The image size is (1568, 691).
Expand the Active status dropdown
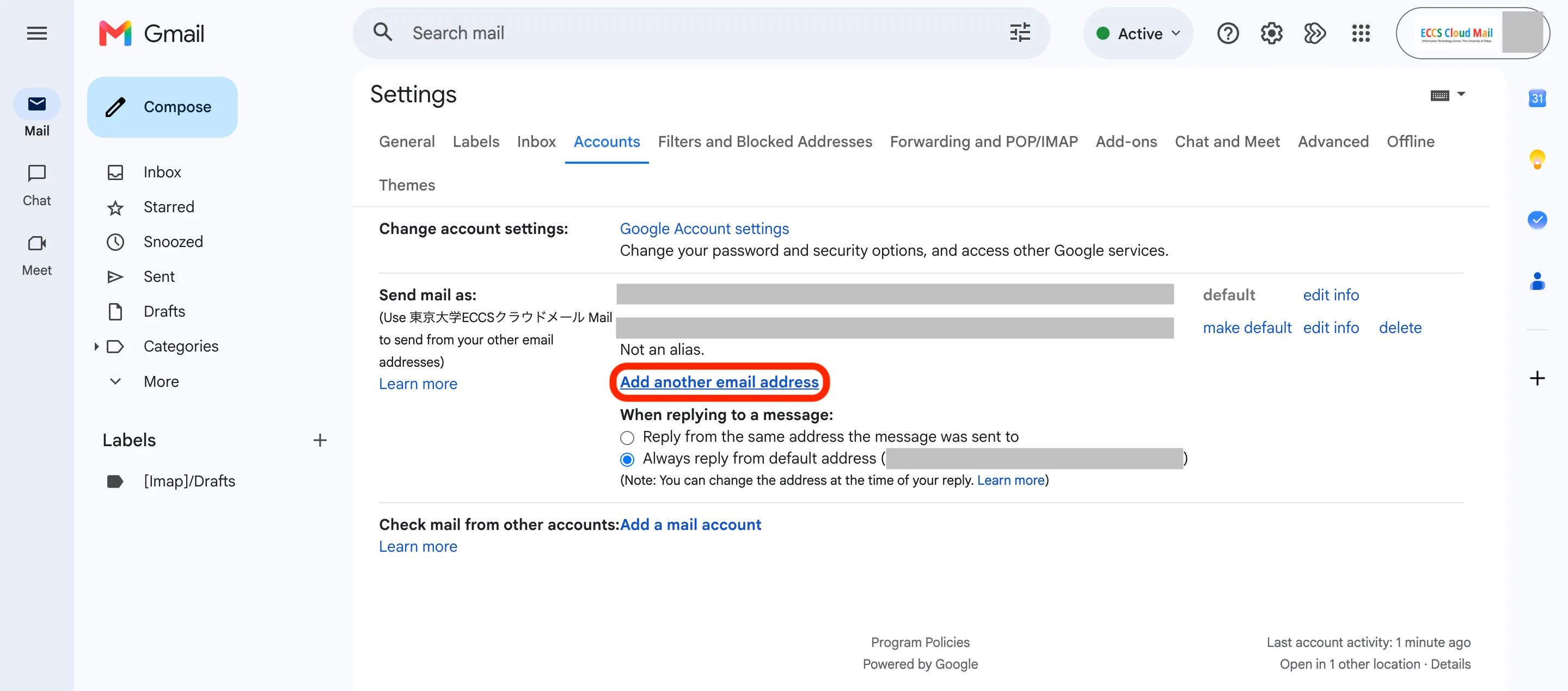pyautogui.click(x=1138, y=33)
